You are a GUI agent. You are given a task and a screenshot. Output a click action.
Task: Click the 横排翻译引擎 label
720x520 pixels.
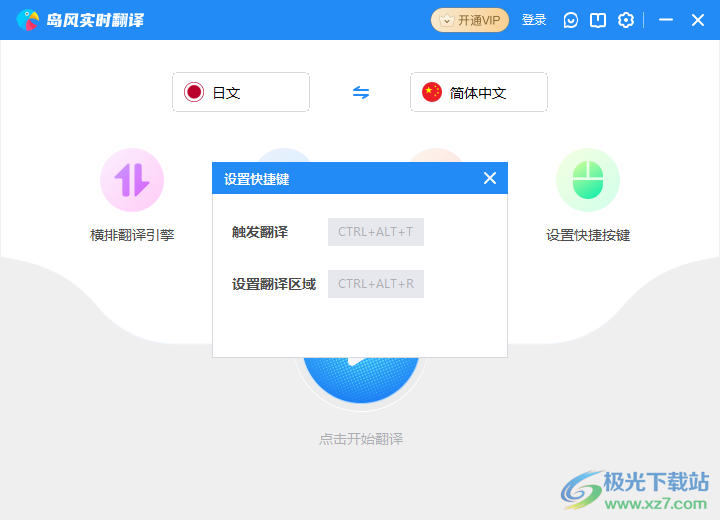[x=132, y=235]
